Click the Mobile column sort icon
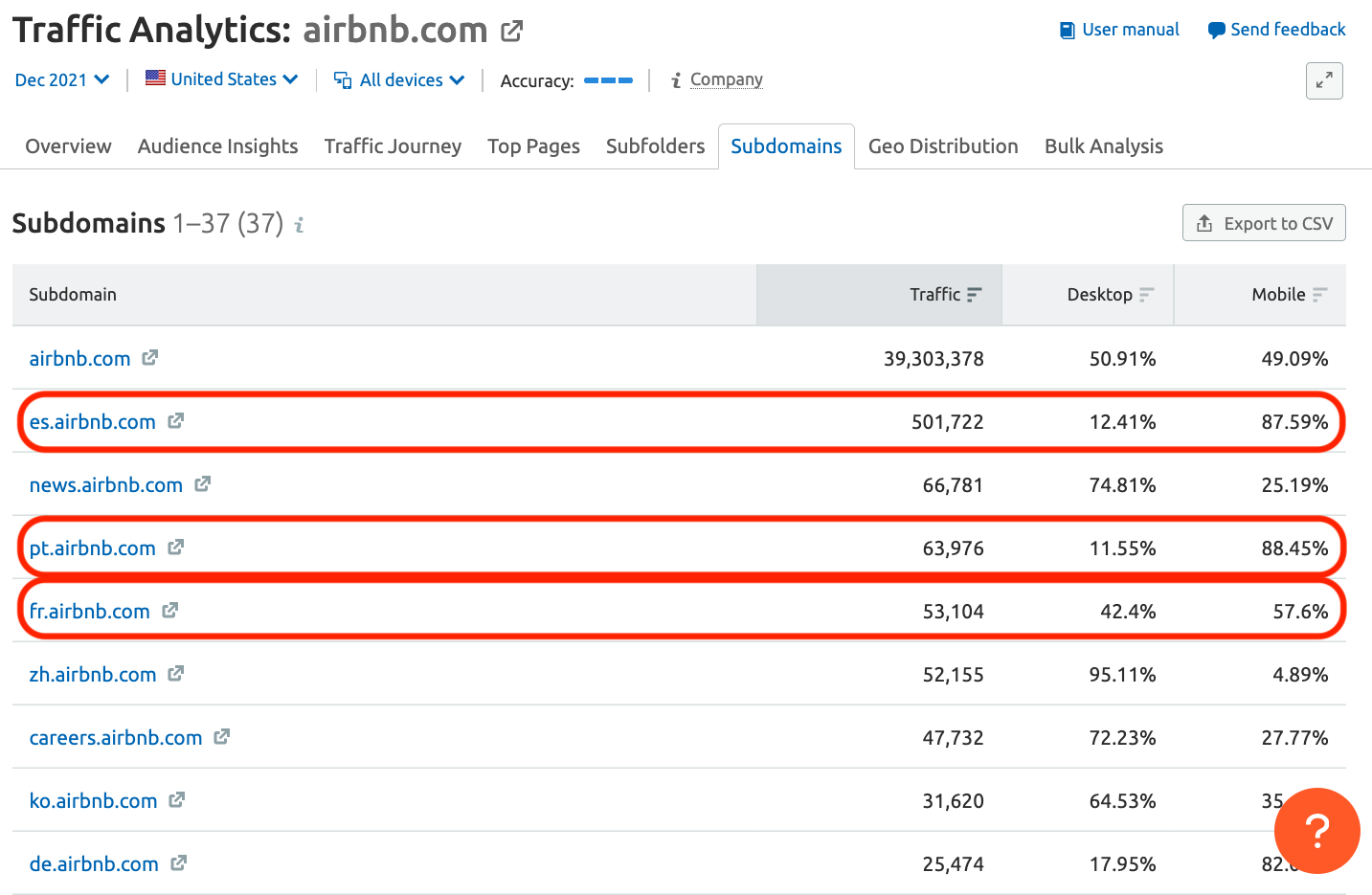The height and width of the screenshot is (895, 1372). 1320,295
